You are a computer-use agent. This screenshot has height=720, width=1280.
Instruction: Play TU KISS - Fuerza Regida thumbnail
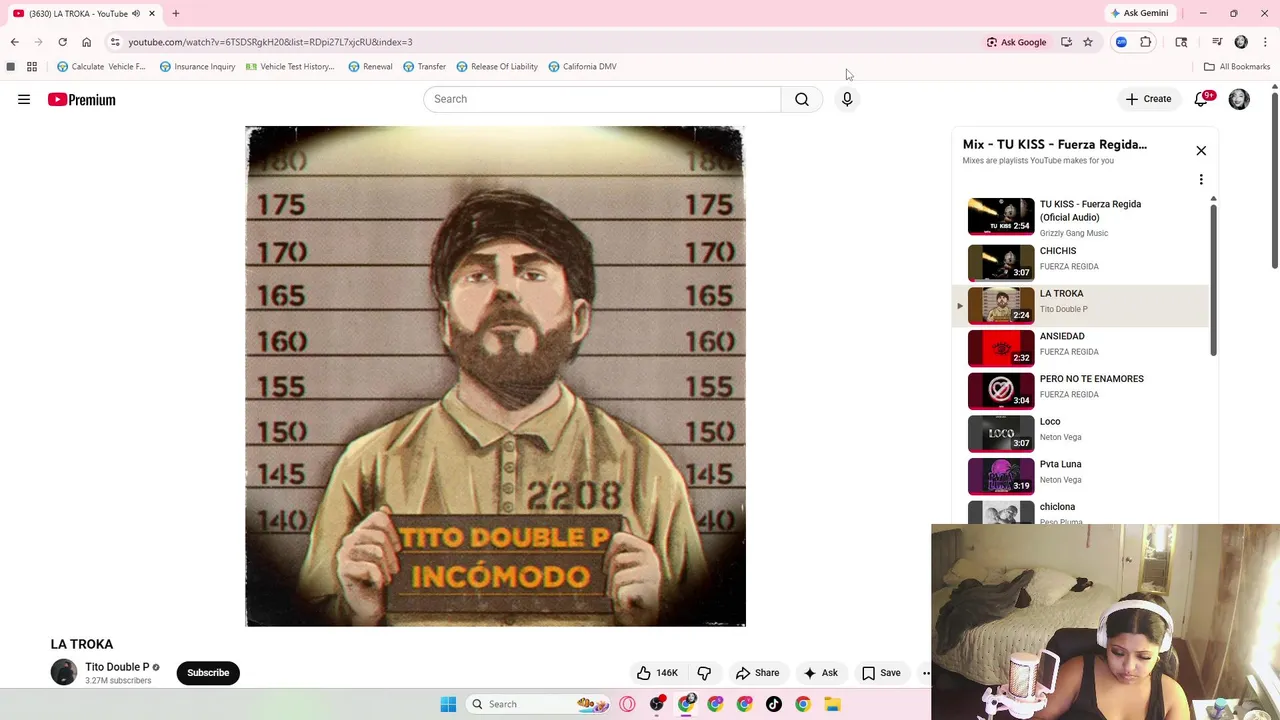click(x=1001, y=215)
